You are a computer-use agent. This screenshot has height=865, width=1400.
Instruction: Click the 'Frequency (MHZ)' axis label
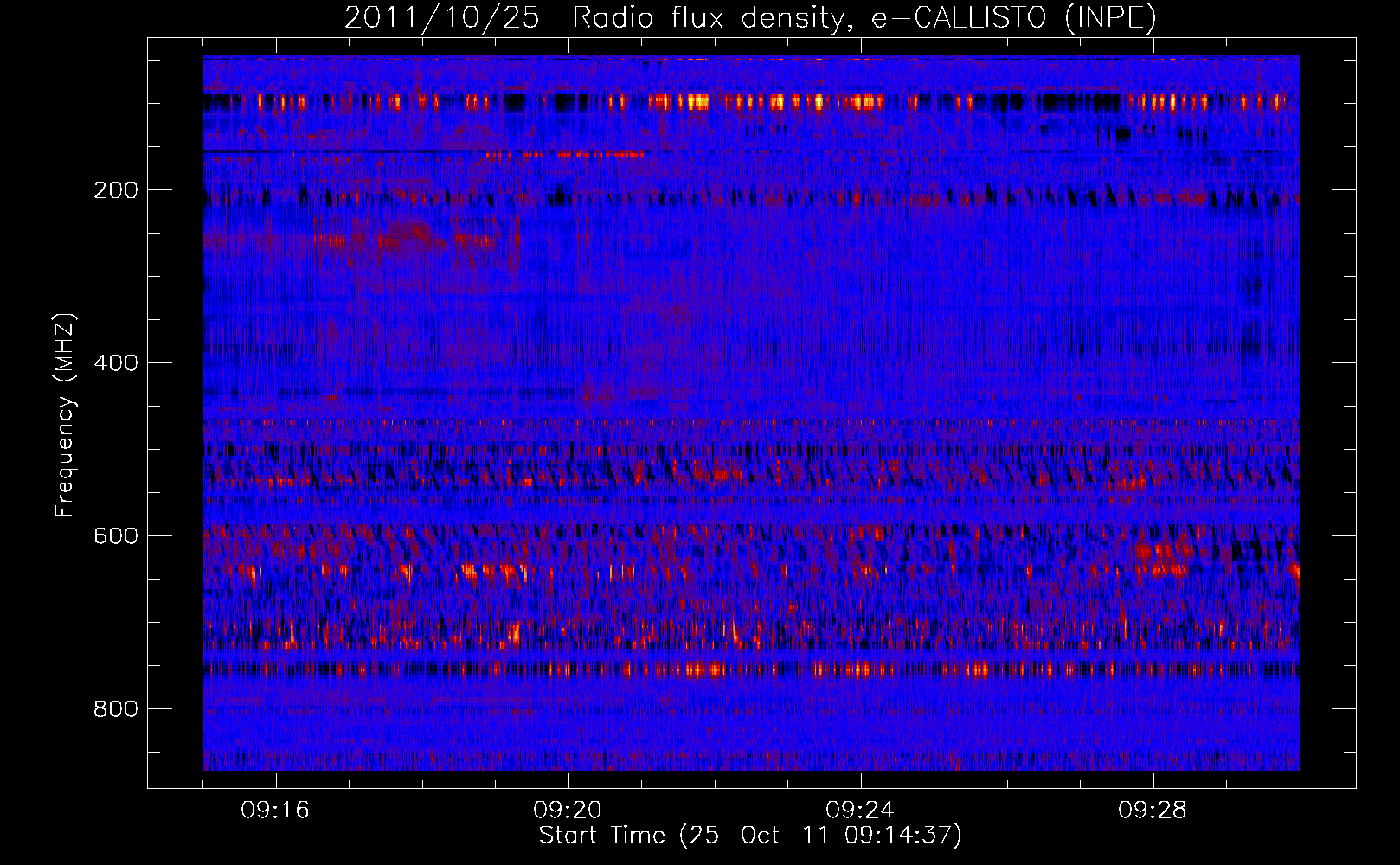pos(65,415)
